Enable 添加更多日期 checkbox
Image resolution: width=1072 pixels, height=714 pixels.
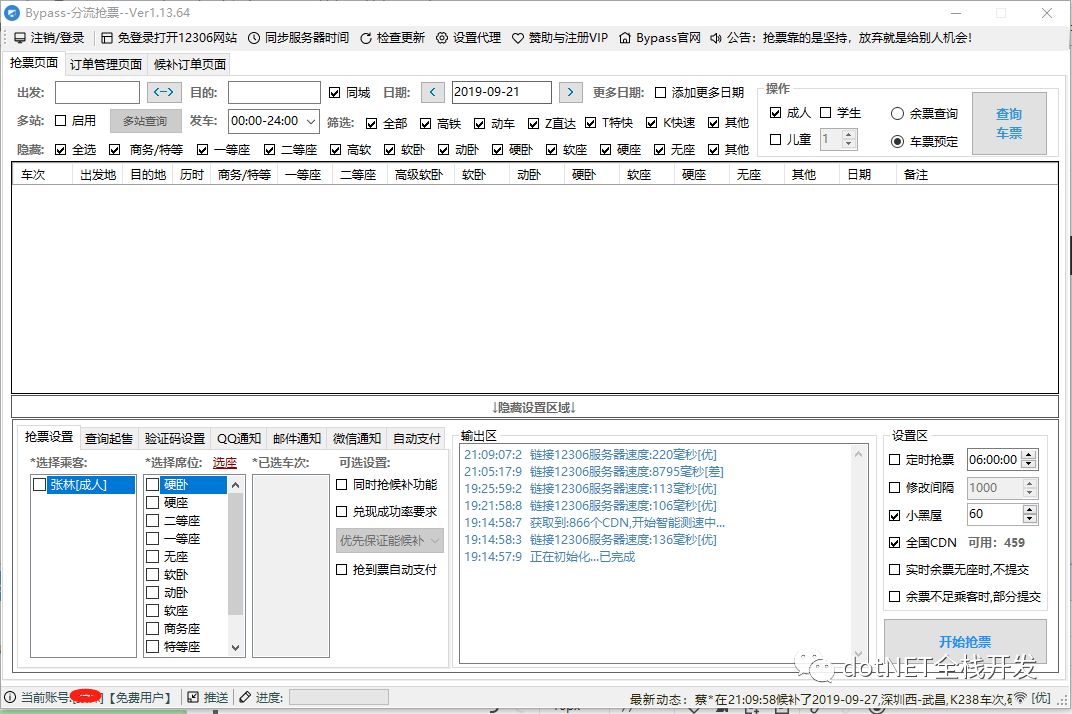[x=660, y=92]
